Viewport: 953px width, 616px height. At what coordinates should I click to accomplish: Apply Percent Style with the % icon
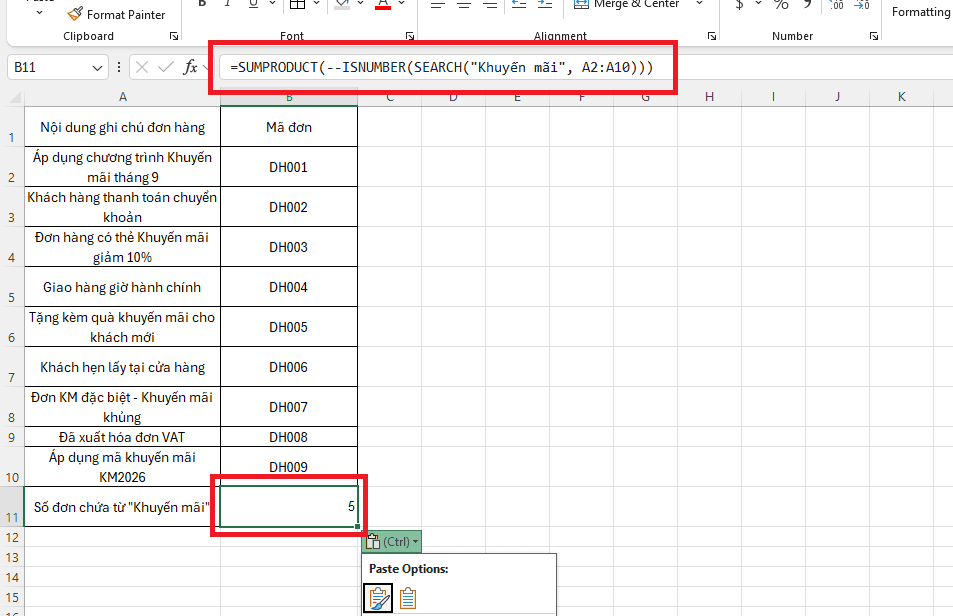[781, 5]
